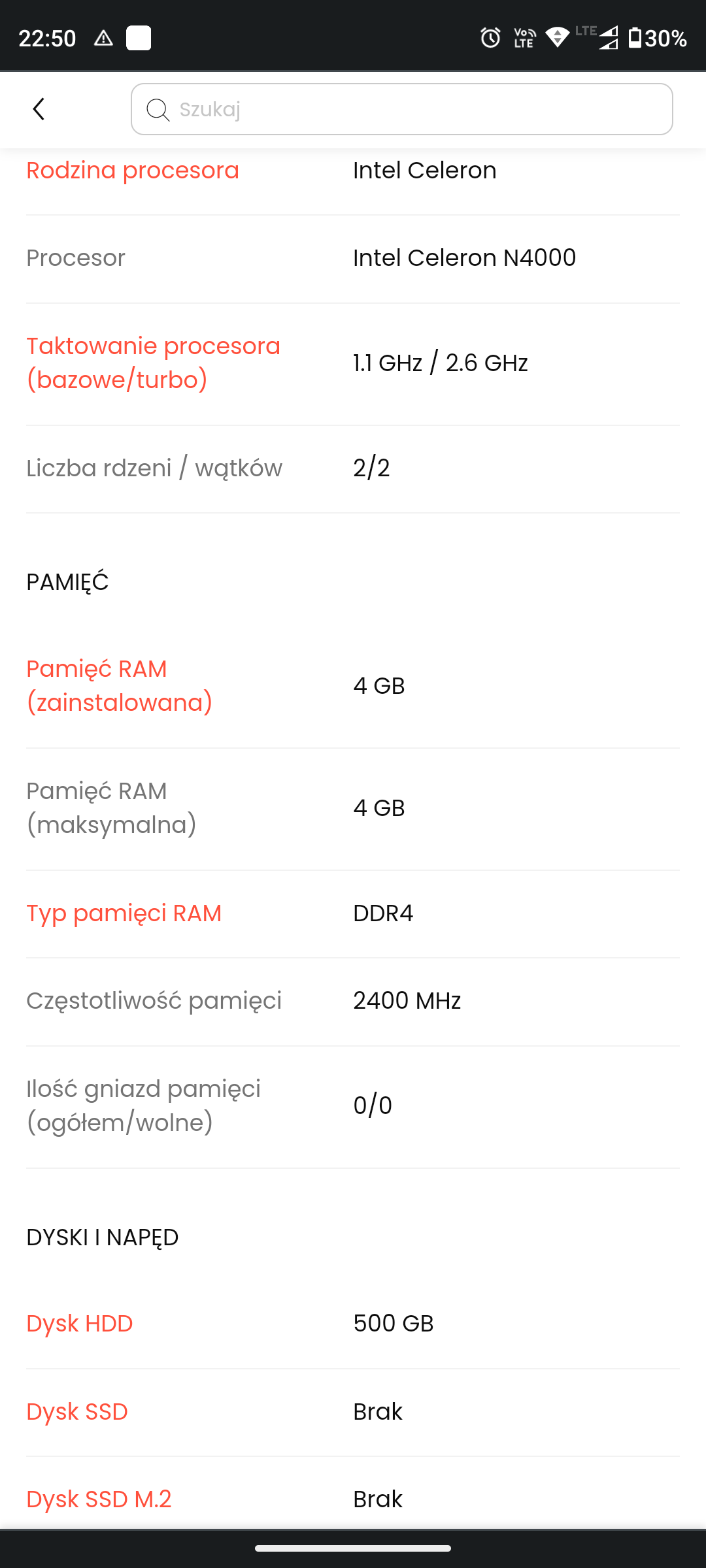Tap the Wi-Fi signal status icon
The width and height of the screenshot is (706, 1568).
(x=557, y=38)
